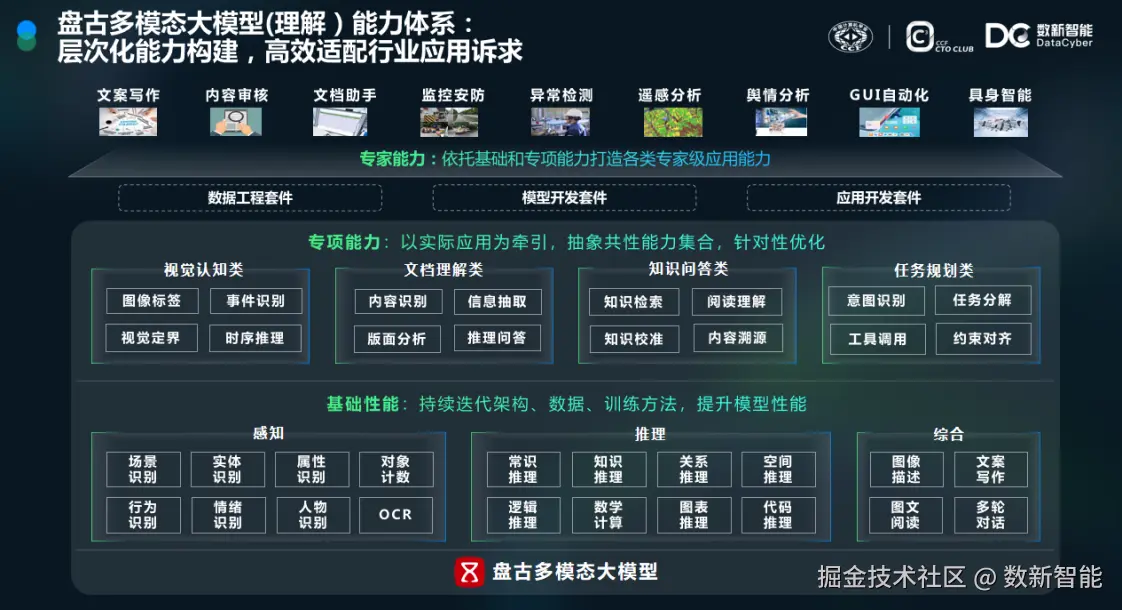Click the 代码推理 box
This screenshot has width=1122, height=610.
tap(778, 515)
